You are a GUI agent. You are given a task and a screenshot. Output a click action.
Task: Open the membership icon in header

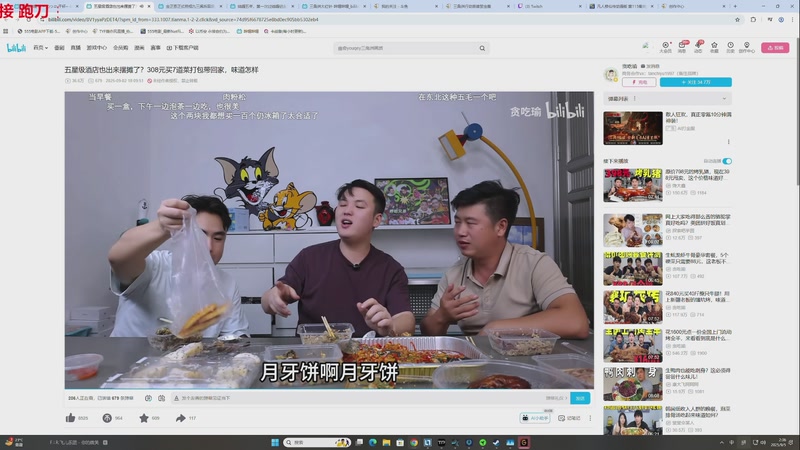[665, 47]
